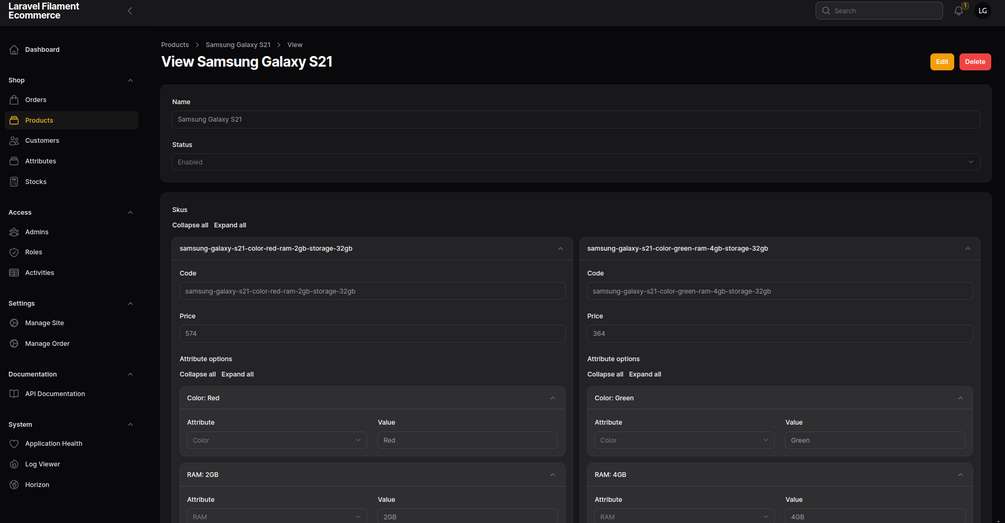Collapse the Shop navigation group
The width and height of the screenshot is (1005, 523).
tap(130, 80)
